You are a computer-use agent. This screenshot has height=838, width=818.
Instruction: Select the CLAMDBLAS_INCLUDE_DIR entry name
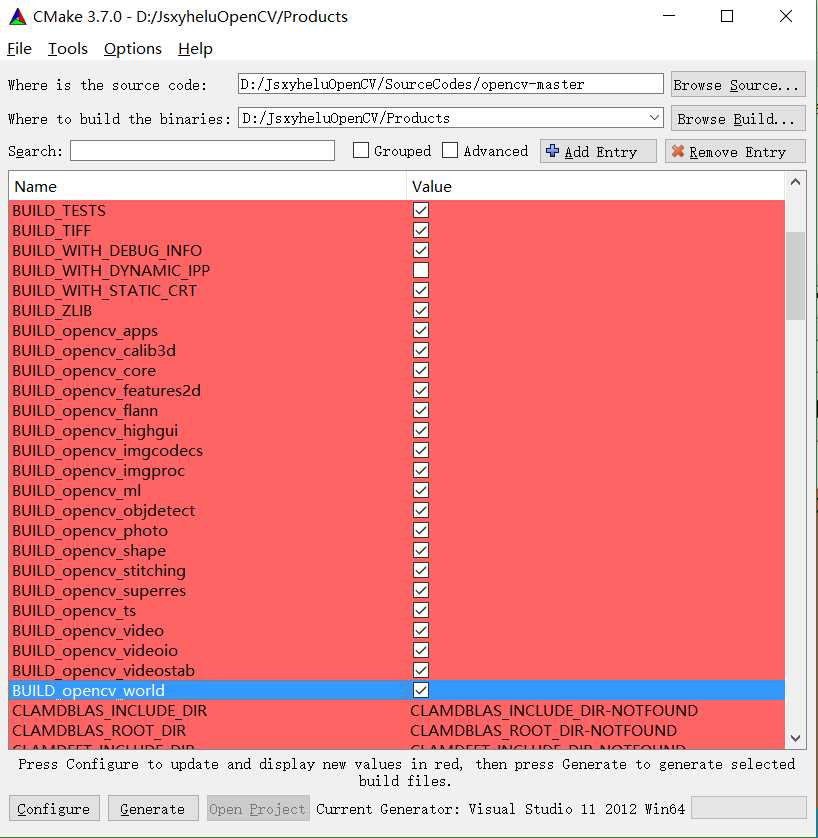click(x=110, y=710)
